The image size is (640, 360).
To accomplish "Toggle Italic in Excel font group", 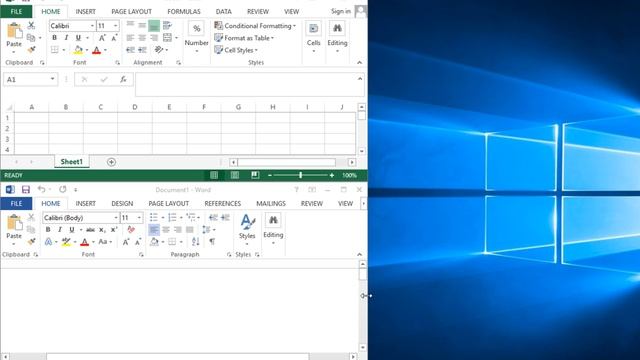I will click(66, 38).
